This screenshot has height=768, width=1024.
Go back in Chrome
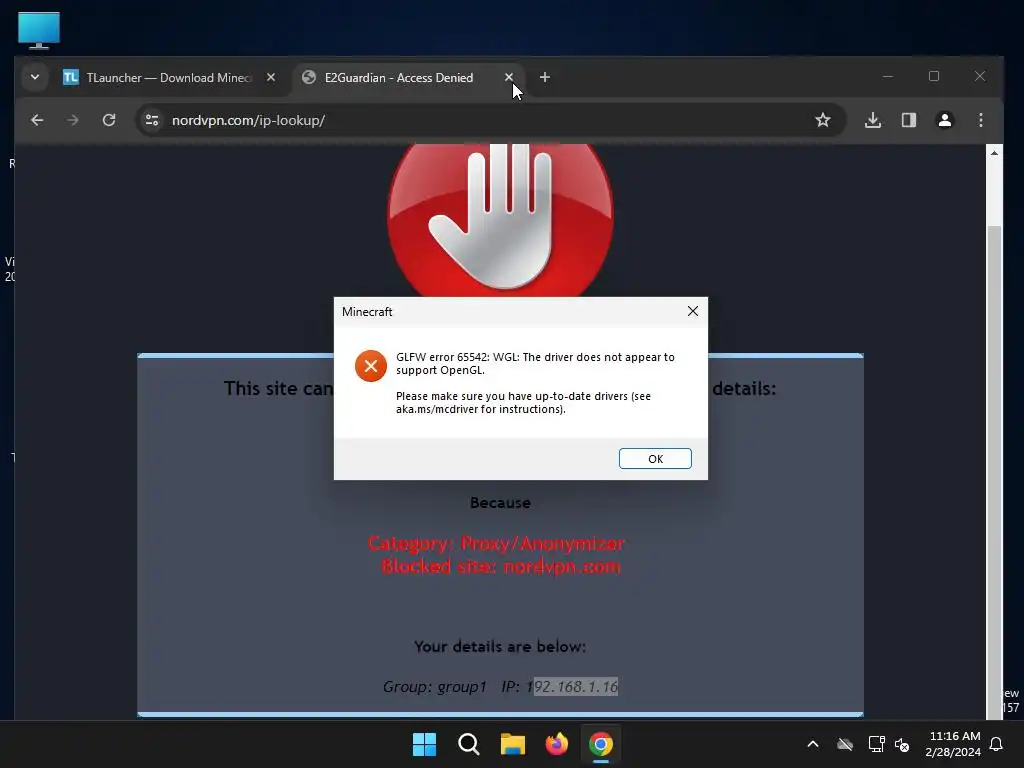click(37, 120)
